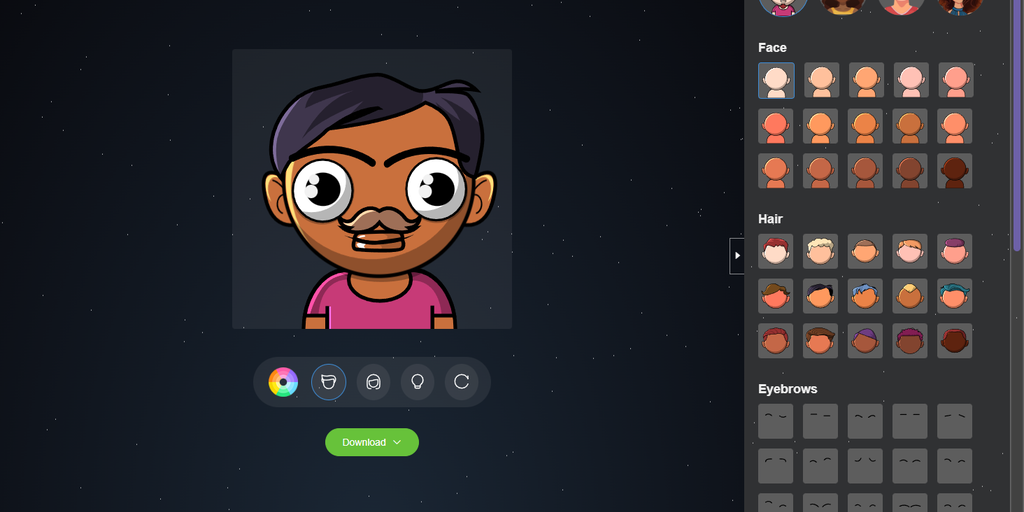1024x512 pixels.
Task: Choose the lightest cream skin tone face
Action: pyautogui.click(x=776, y=80)
